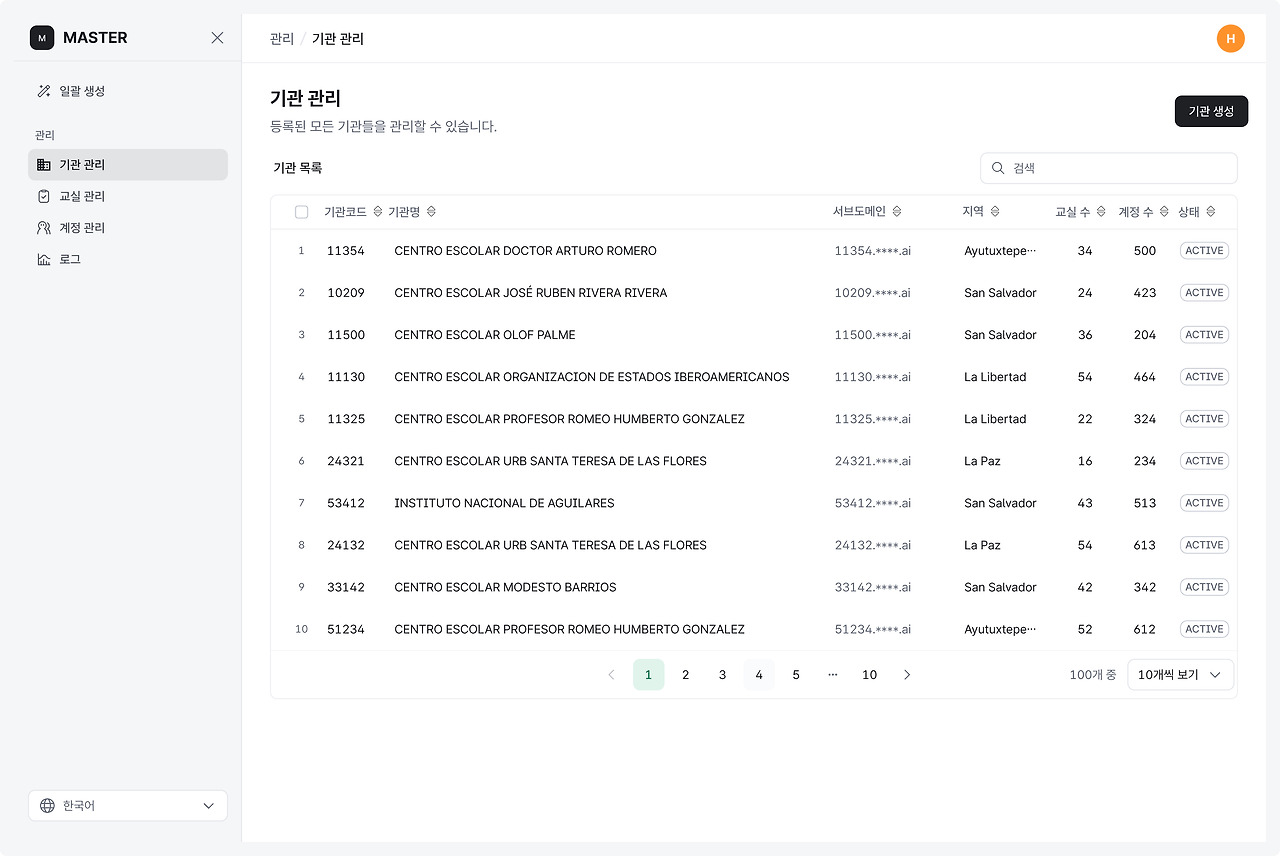Click the 서브도메인 column header label

(860, 212)
